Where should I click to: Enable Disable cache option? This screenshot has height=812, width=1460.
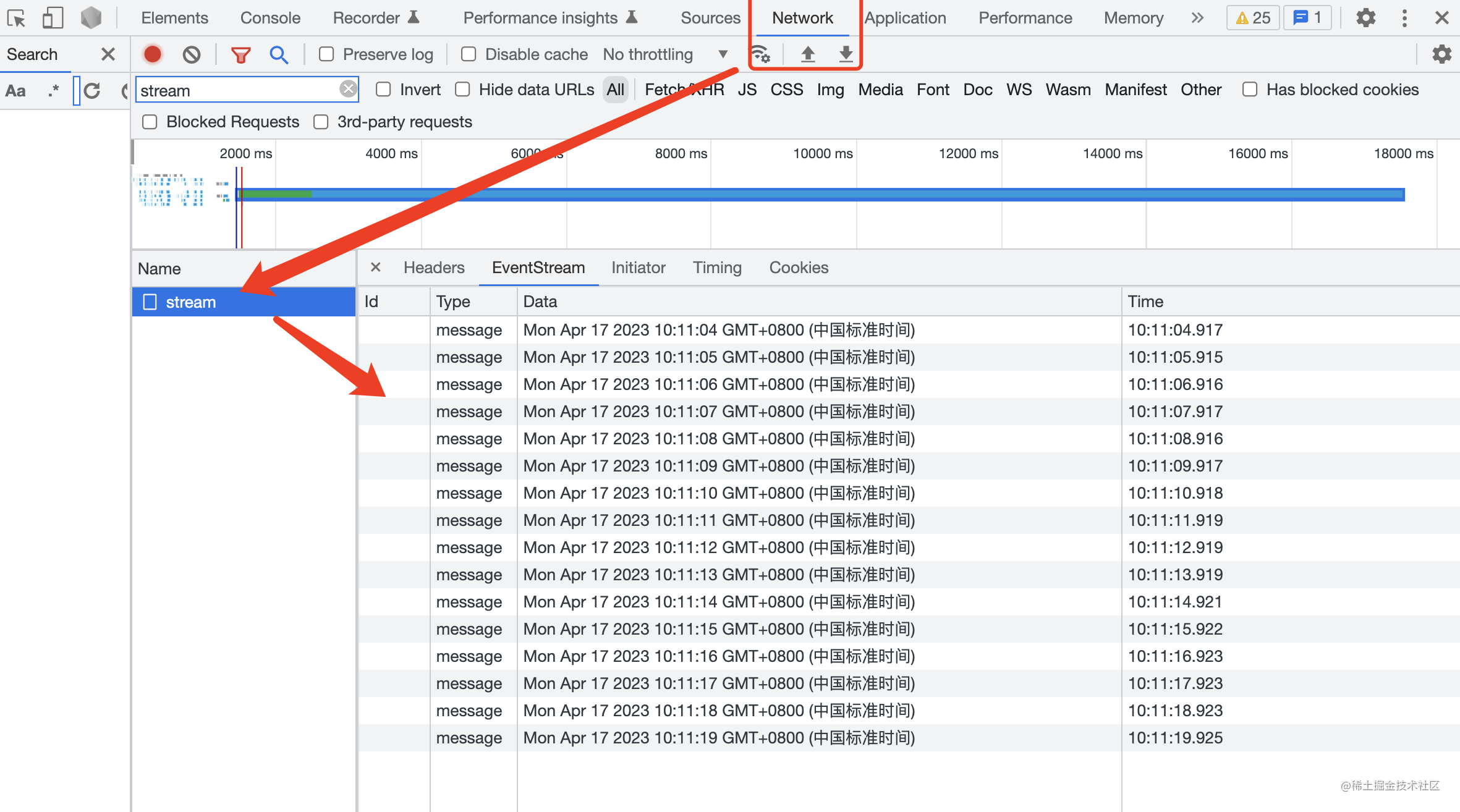(468, 54)
